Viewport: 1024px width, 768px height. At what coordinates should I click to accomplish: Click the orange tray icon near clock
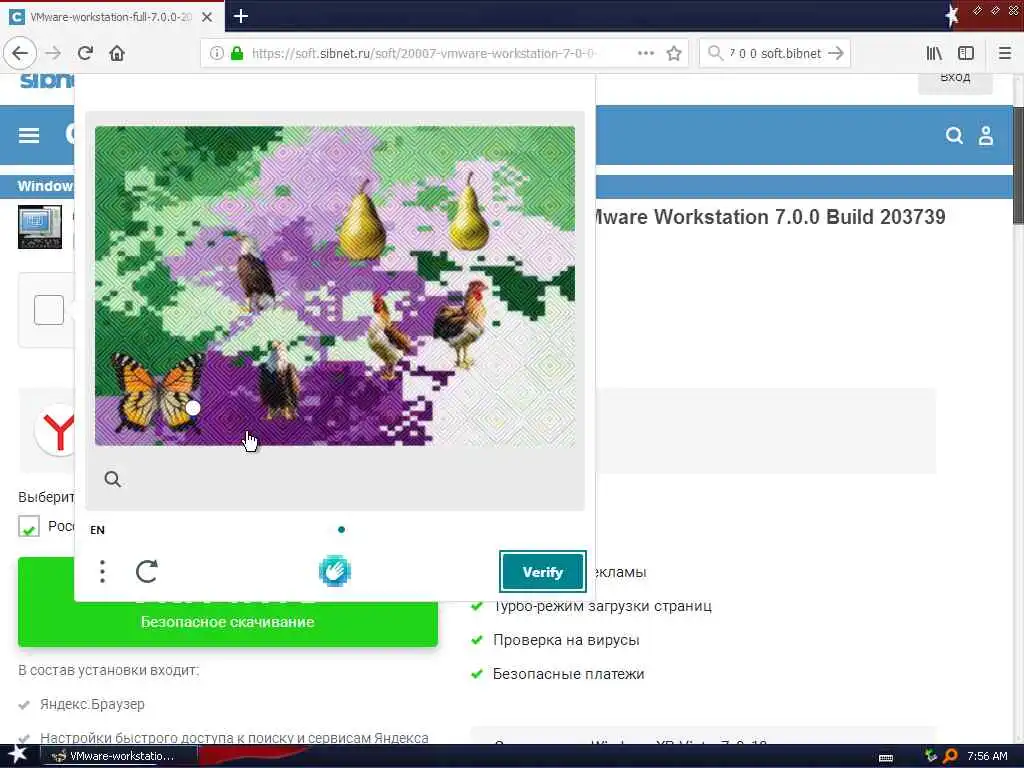pyautogui.click(x=950, y=756)
